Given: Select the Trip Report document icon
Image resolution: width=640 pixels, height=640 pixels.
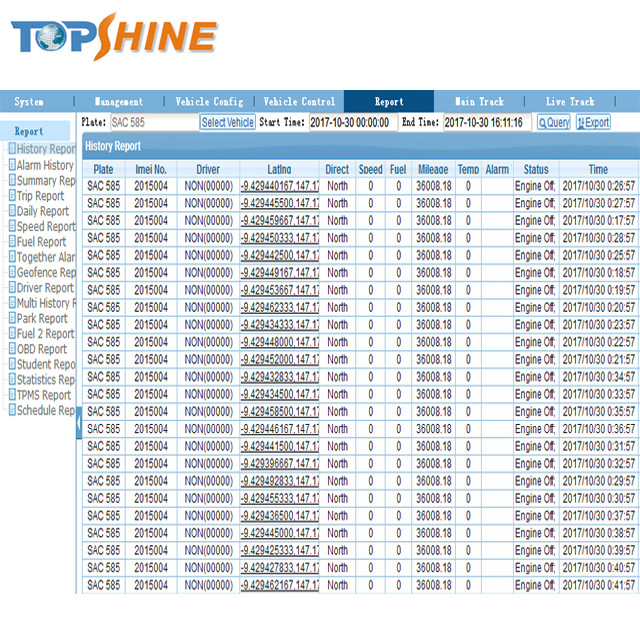Looking at the screenshot, I should [x=12, y=195].
